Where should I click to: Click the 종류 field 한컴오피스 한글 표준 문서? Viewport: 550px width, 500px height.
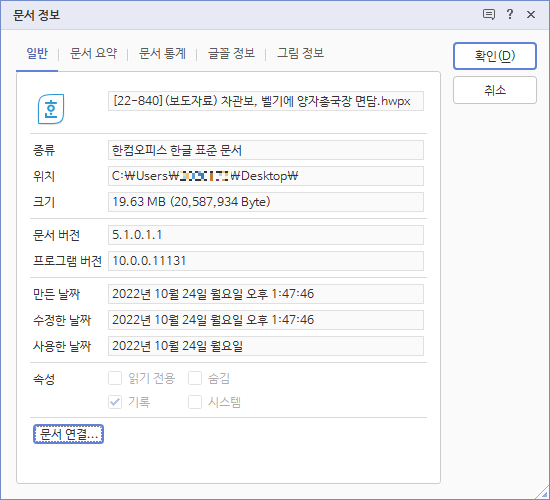click(x=266, y=150)
